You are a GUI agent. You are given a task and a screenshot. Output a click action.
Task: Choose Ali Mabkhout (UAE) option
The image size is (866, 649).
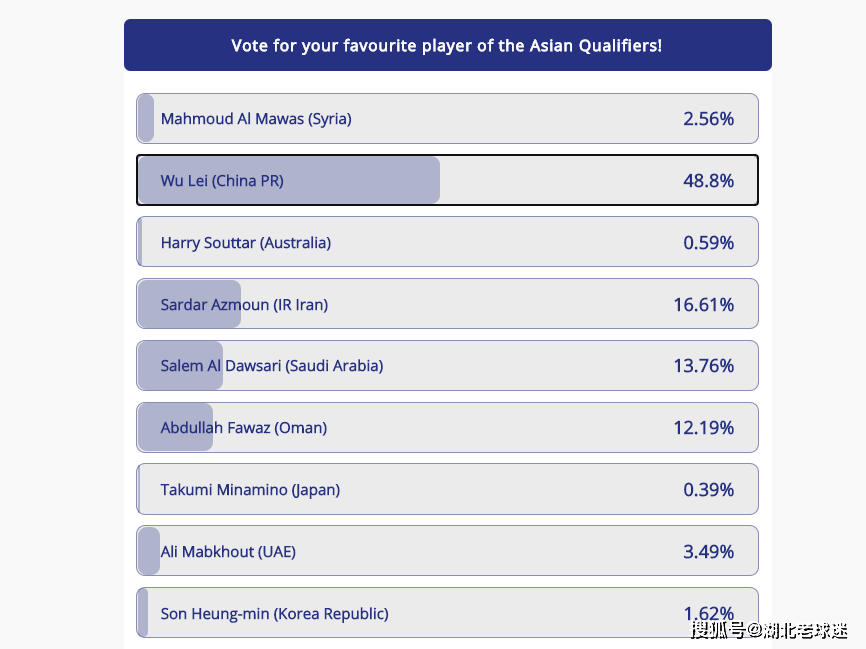pos(447,551)
